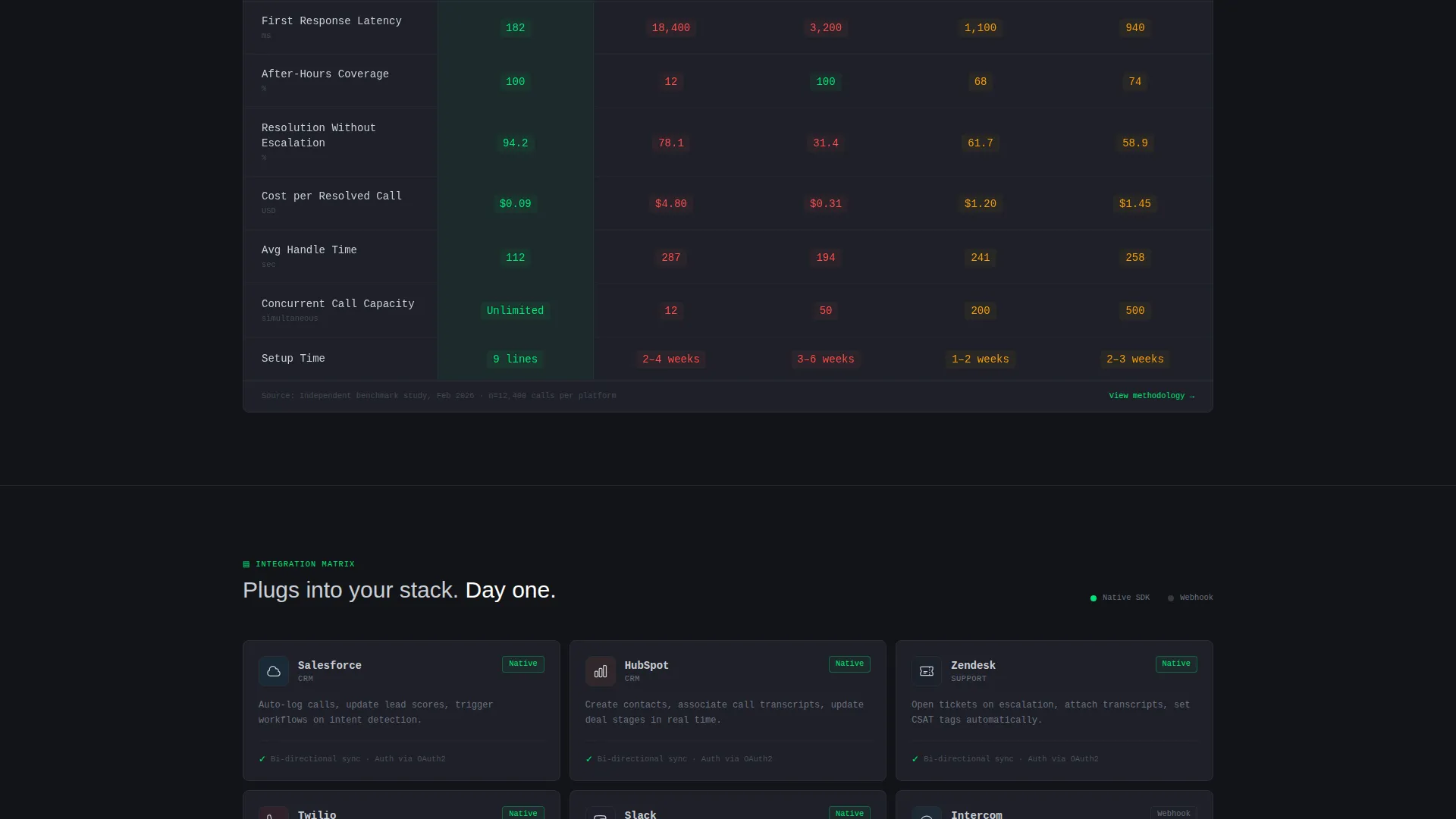Click the Native badge on Salesforce card
The height and width of the screenshot is (819, 1456).
tap(522, 664)
